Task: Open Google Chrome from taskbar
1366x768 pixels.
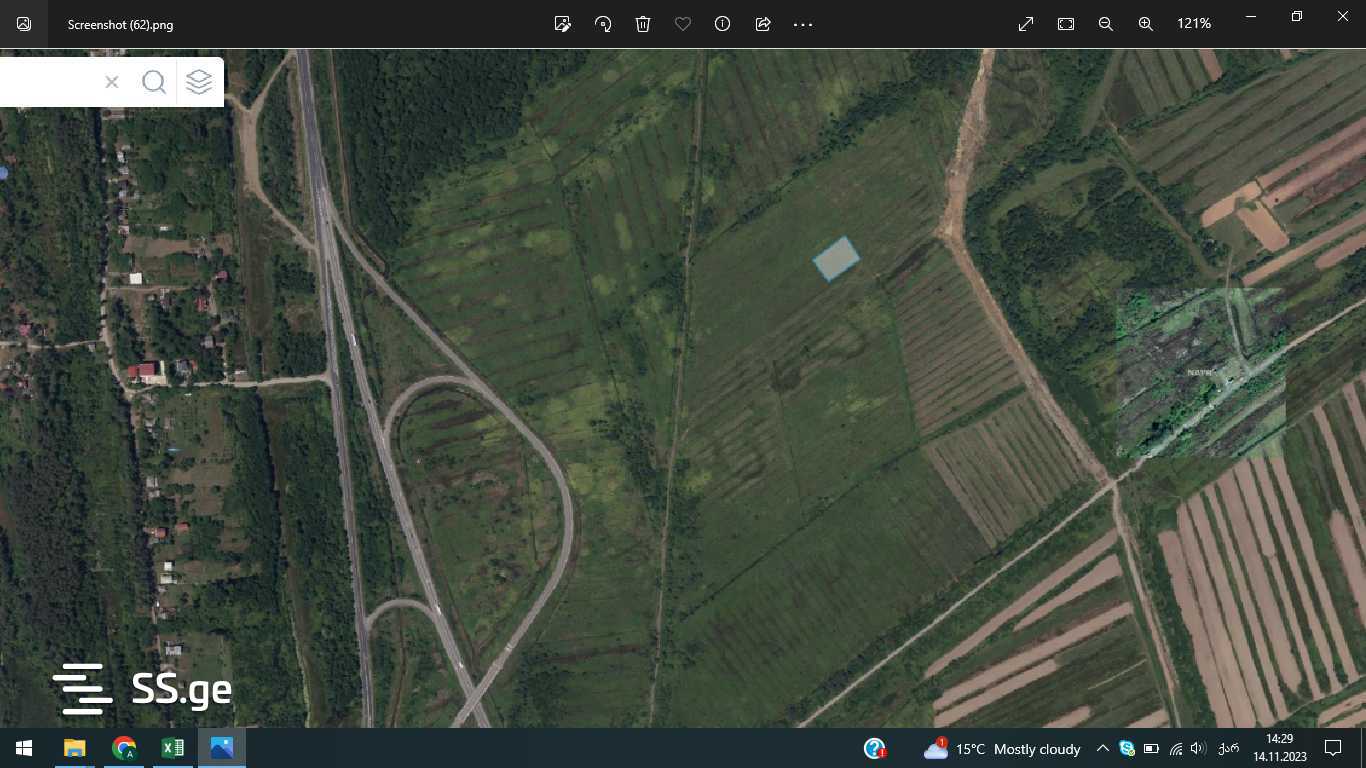Action: [x=124, y=748]
